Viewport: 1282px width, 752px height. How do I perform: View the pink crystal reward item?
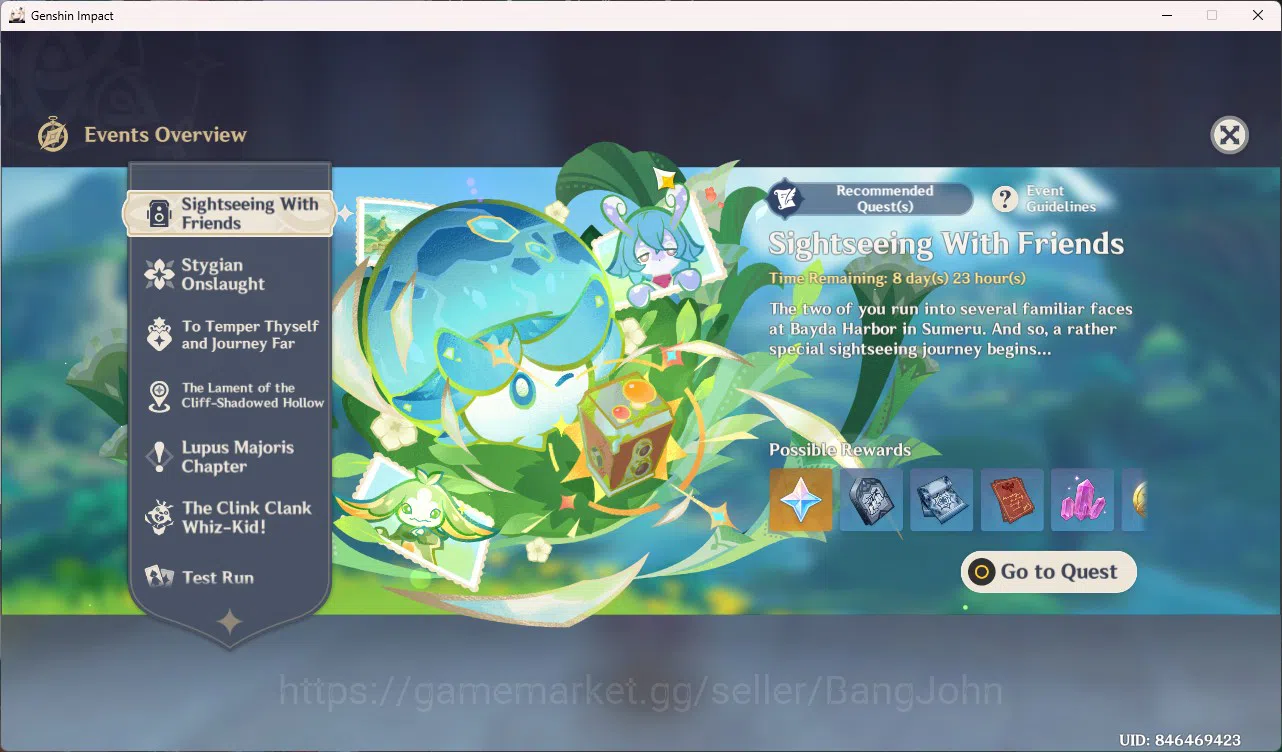tap(1083, 500)
